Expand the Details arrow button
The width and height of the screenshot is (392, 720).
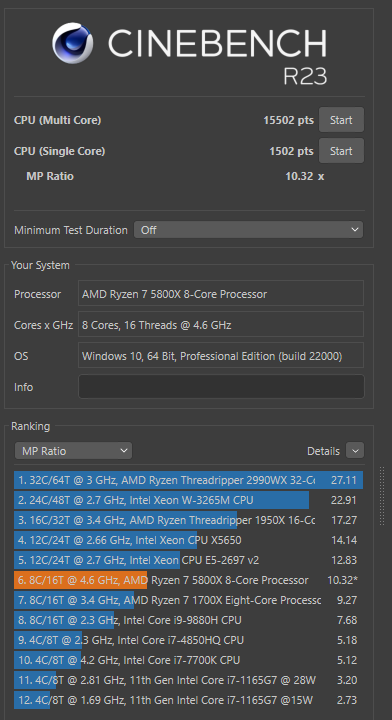[355, 451]
